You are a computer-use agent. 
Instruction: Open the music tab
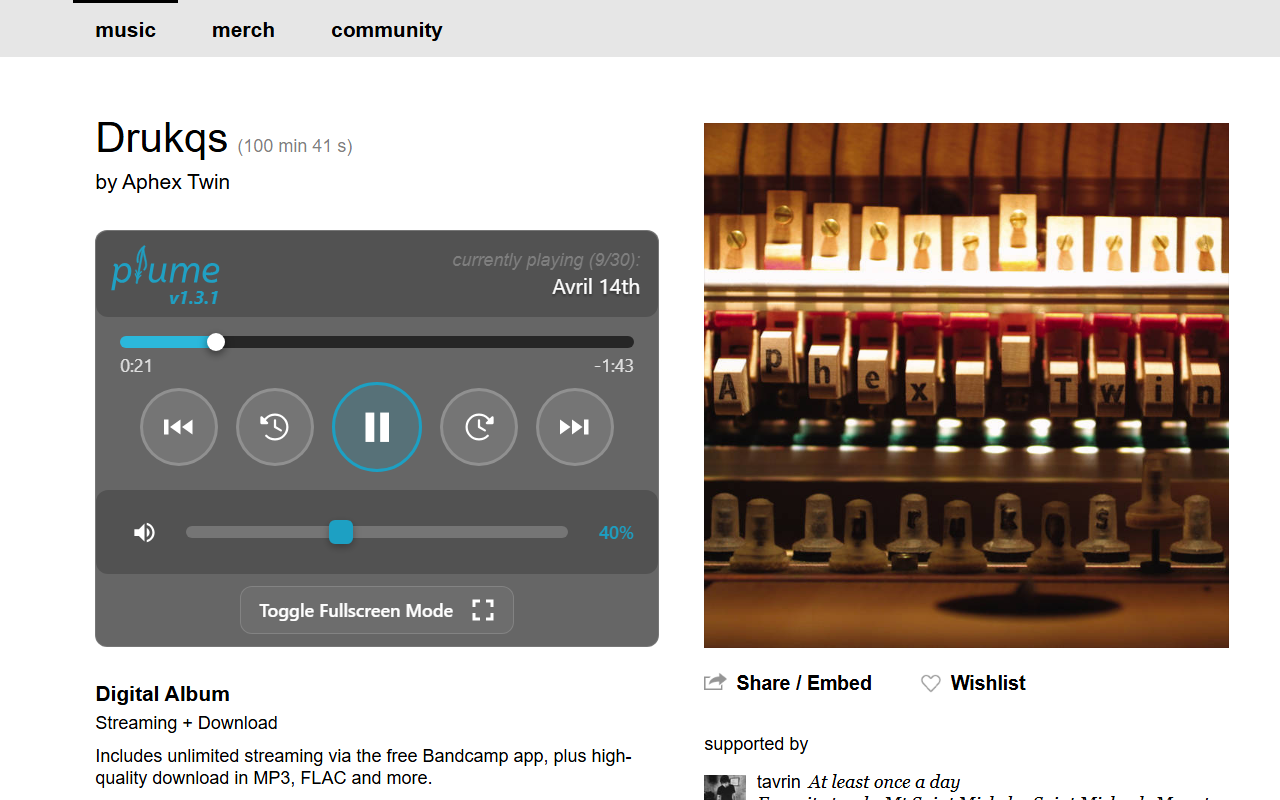[x=125, y=30]
